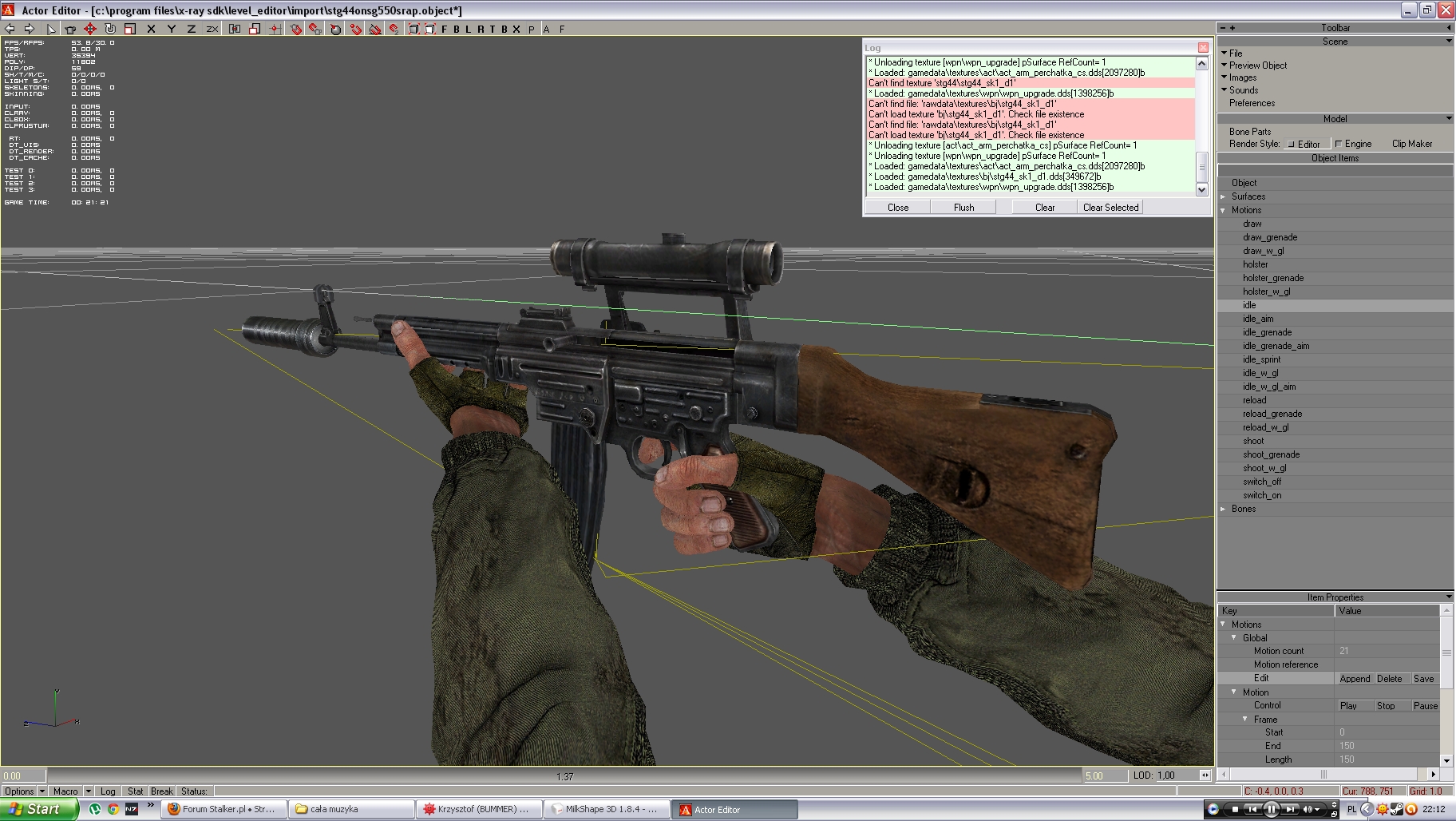Click the normal alignment ball icon
Screen dimensions: 1456x821
[x=335, y=29]
